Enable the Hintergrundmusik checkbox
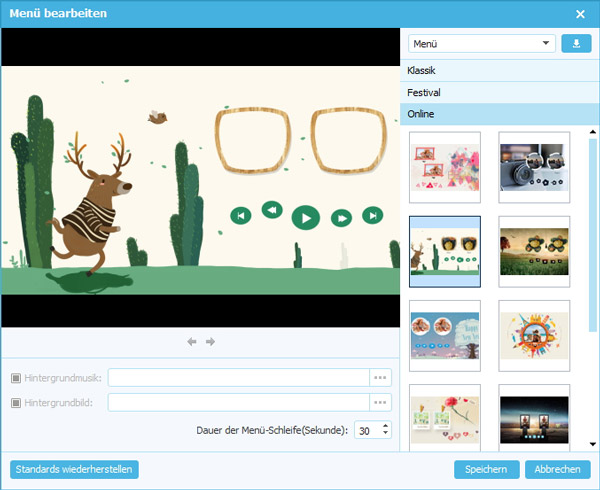Screen dimensions: 600x490 point(16,378)
